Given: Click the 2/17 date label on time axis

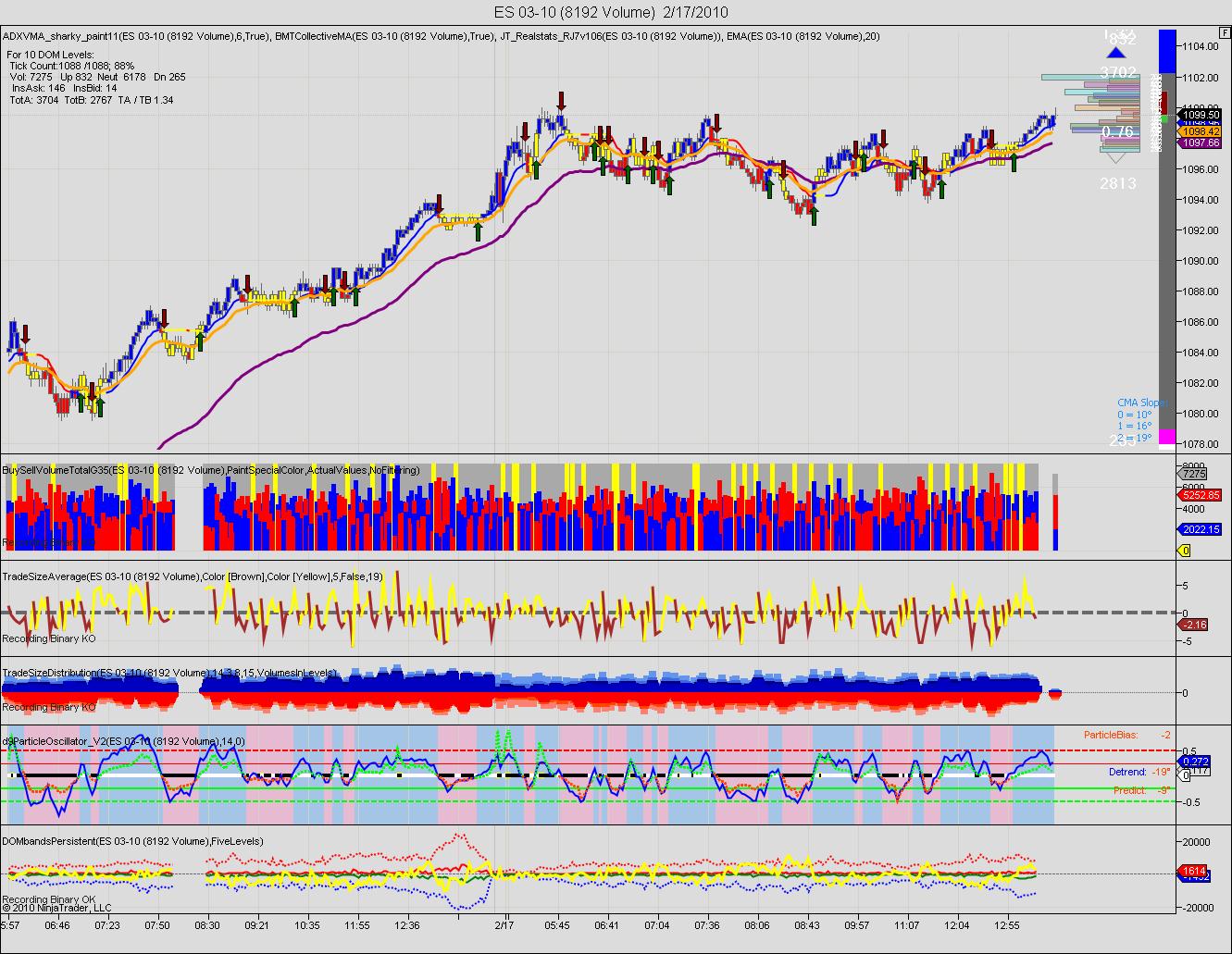Looking at the screenshot, I should tap(504, 924).
